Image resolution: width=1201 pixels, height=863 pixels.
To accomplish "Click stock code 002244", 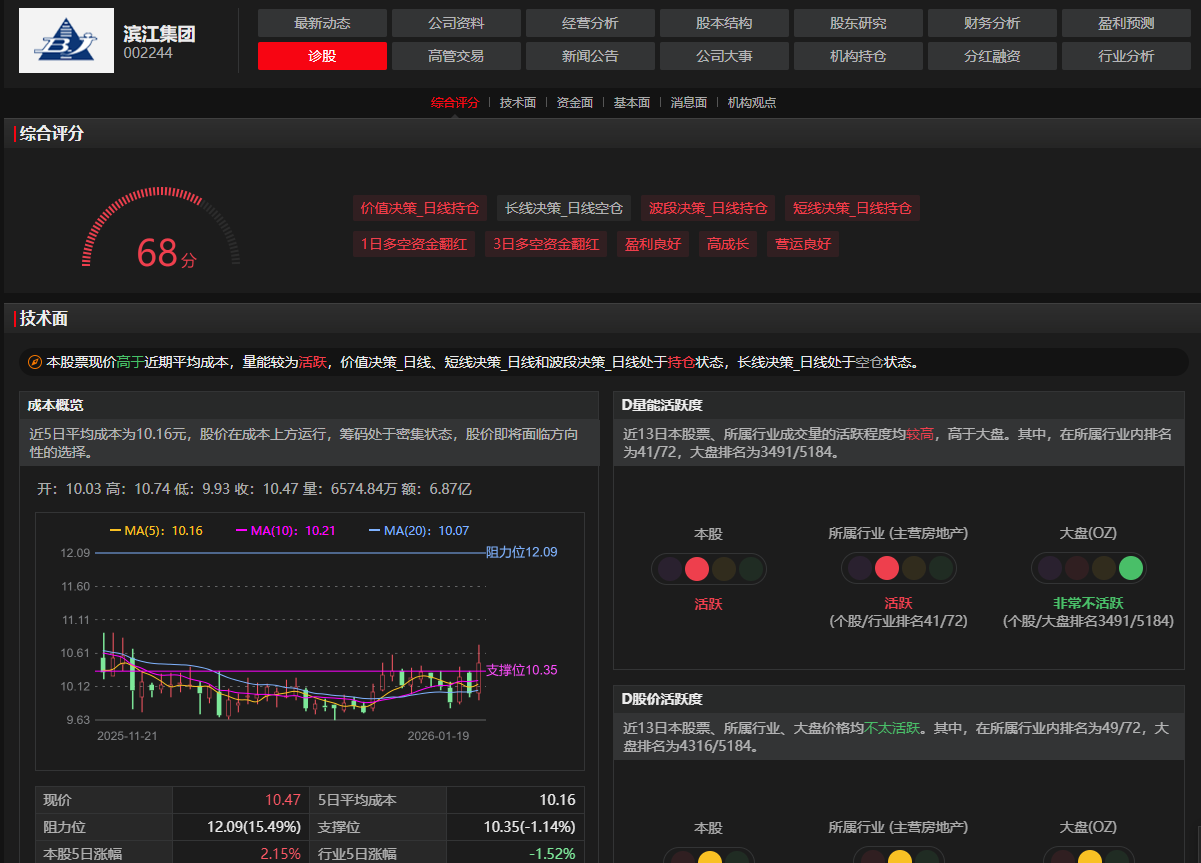I will (x=148, y=53).
